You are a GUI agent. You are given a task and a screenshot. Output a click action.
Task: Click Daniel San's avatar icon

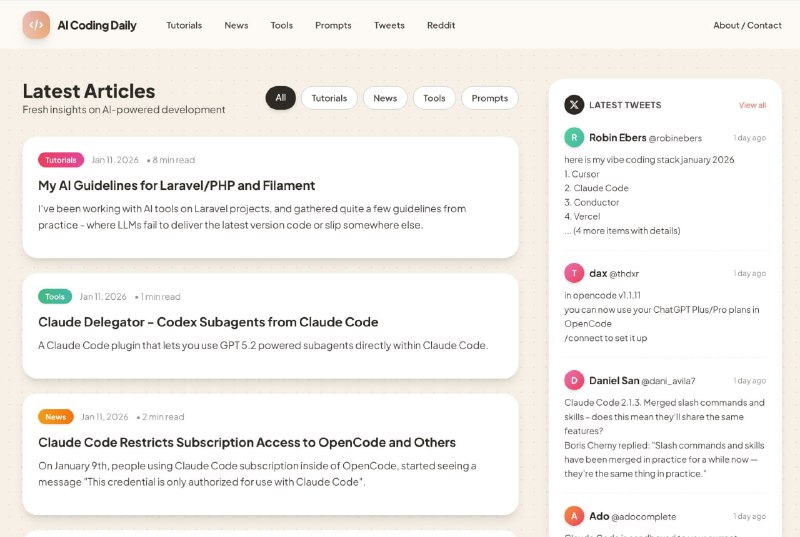(x=574, y=380)
